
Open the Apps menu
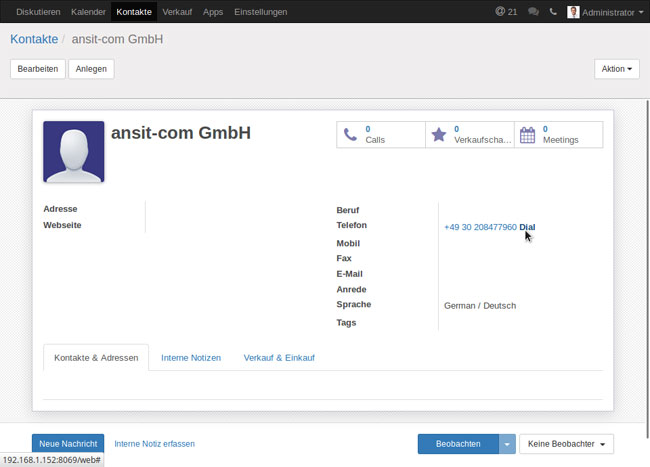click(213, 12)
